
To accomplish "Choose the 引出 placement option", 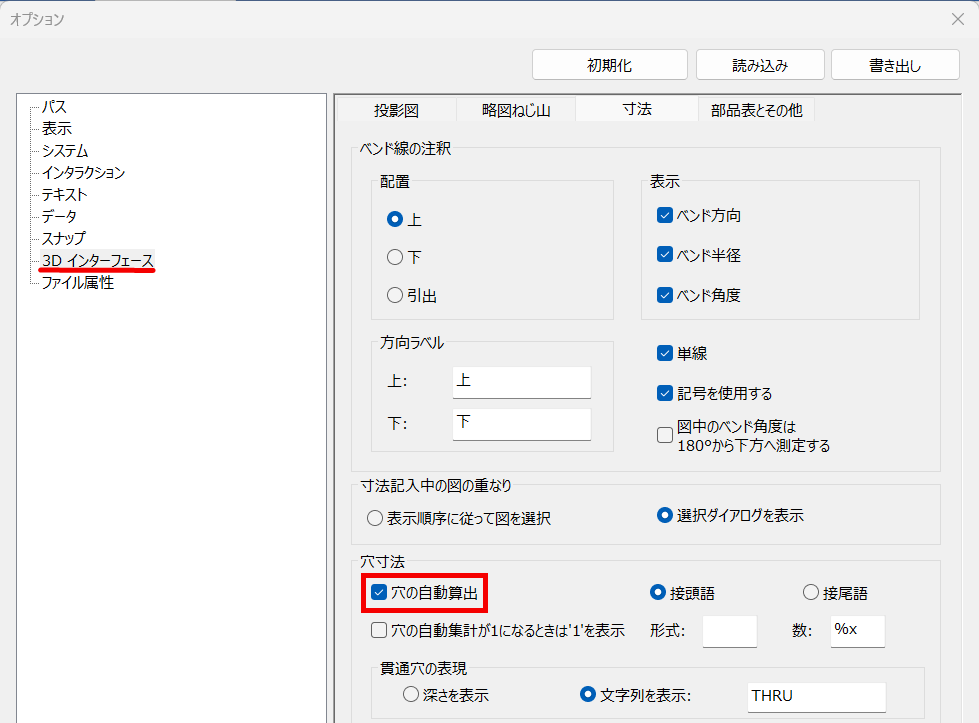I will pyautogui.click(x=395, y=296).
